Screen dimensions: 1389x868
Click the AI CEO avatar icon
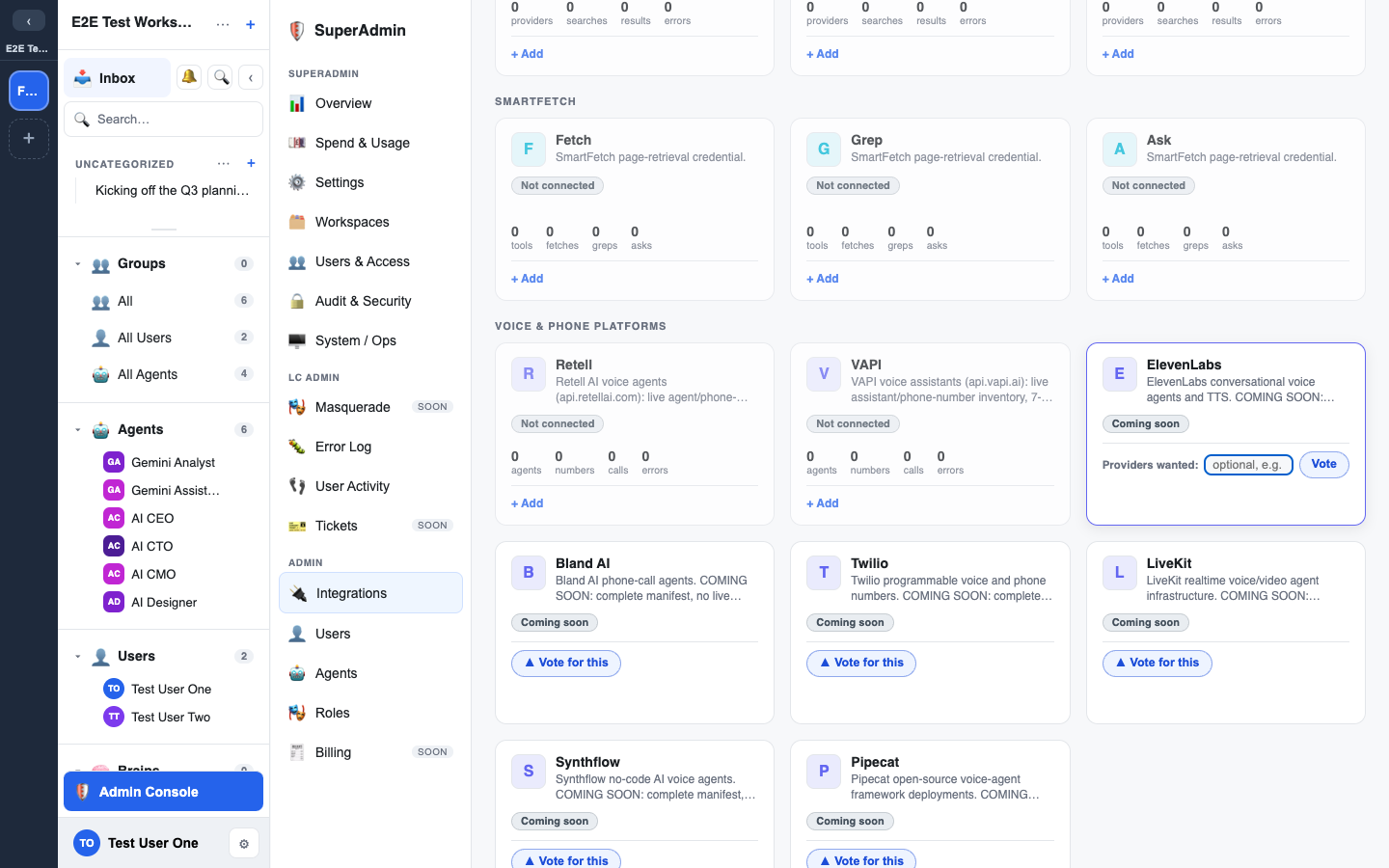pos(114,518)
